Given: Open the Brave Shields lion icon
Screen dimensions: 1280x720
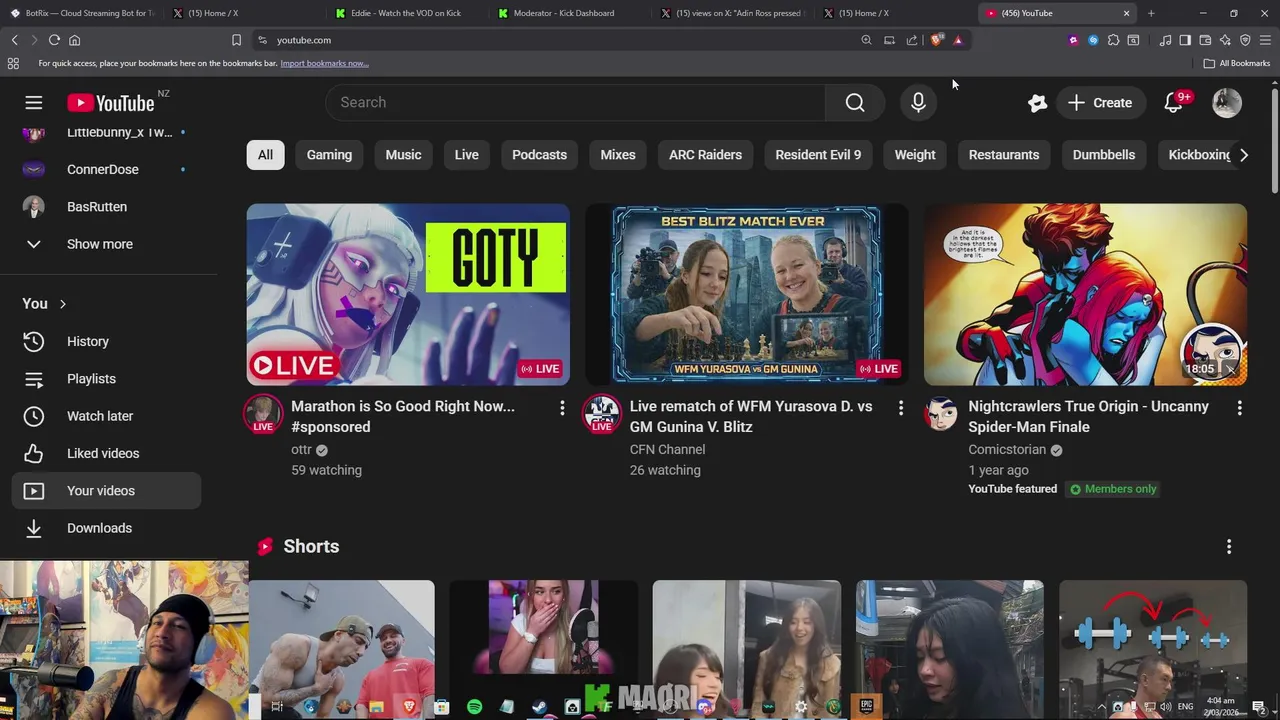Looking at the screenshot, I should [936, 40].
